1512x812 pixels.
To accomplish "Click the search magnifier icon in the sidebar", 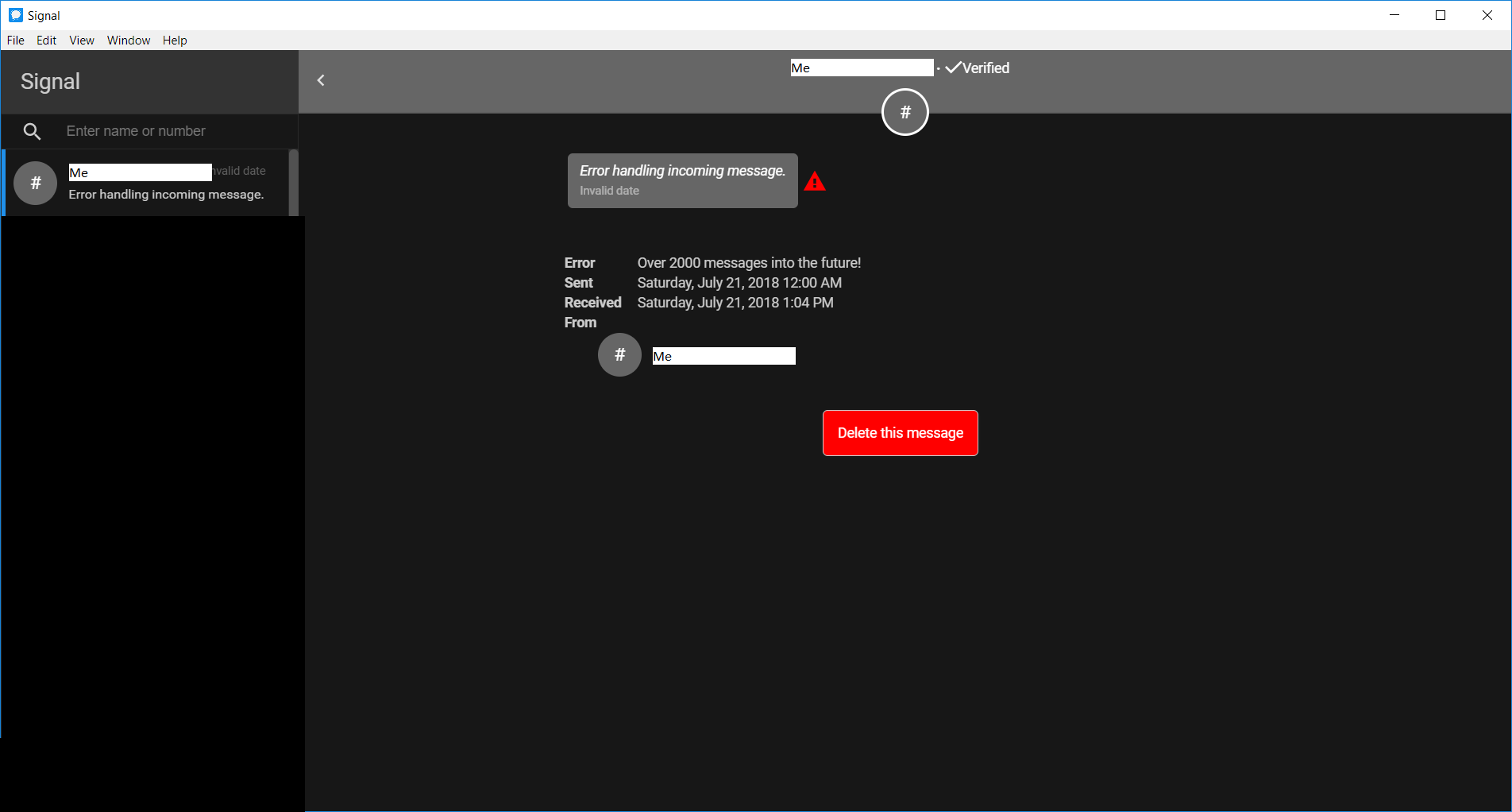I will [x=32, y=131].
